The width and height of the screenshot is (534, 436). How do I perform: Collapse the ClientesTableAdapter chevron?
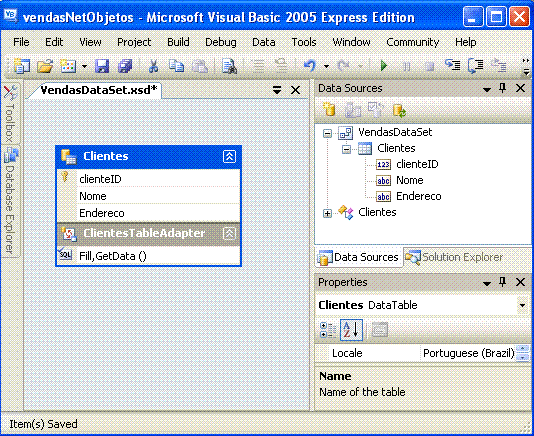click(229, 234)
